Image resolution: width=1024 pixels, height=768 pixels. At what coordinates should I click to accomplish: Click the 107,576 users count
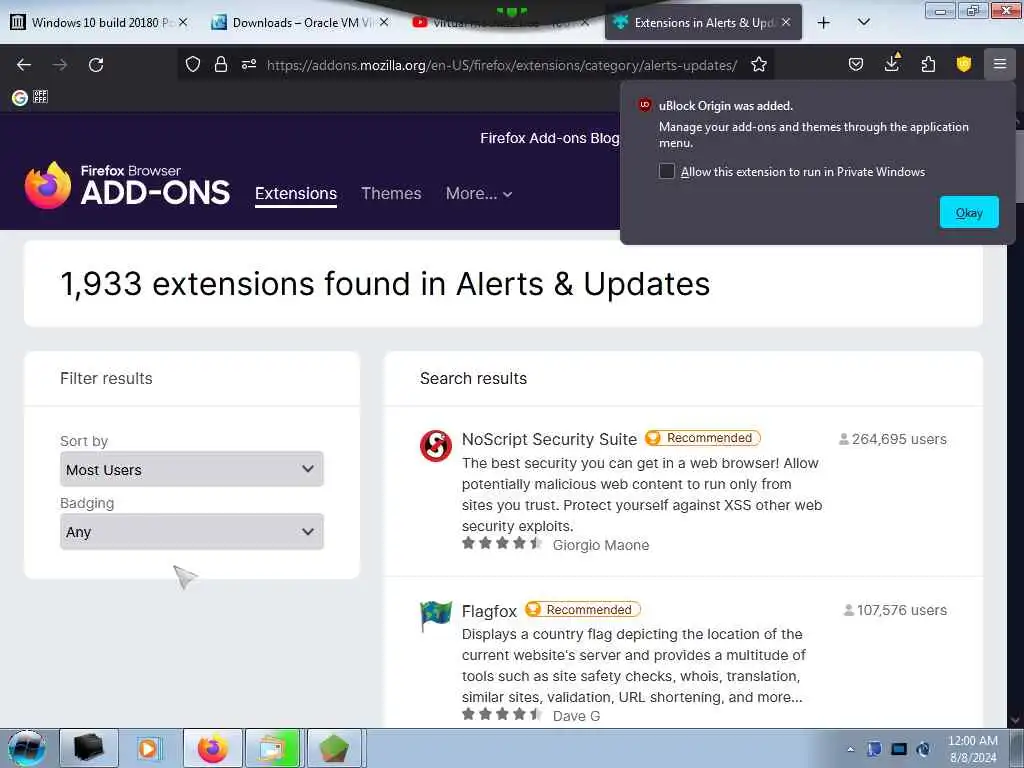coord(895,610)
